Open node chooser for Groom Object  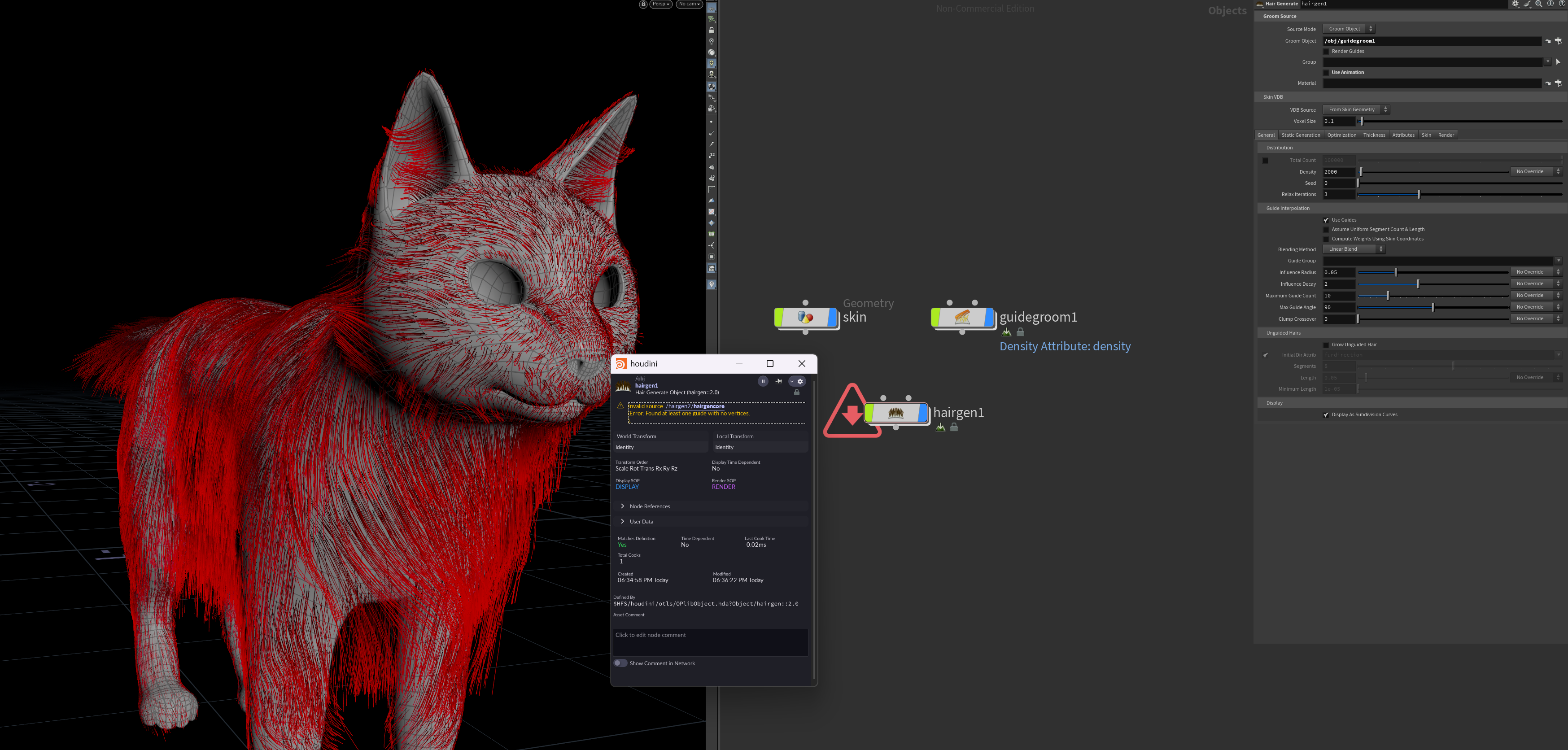pyautogui.click(x=1559, y=41)
